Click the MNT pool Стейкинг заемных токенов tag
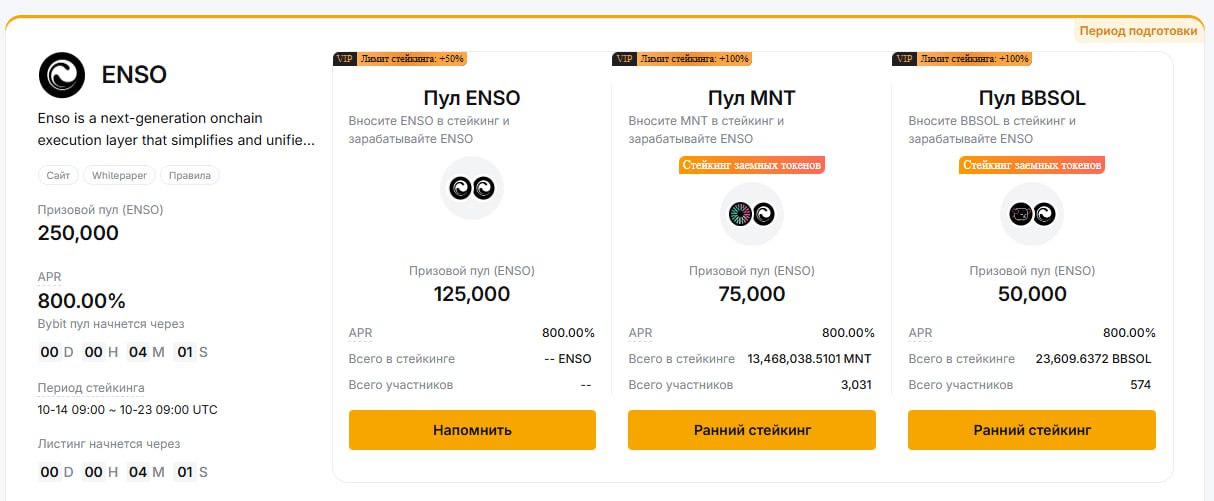The image size is (1214, 501). coord(752,165)
